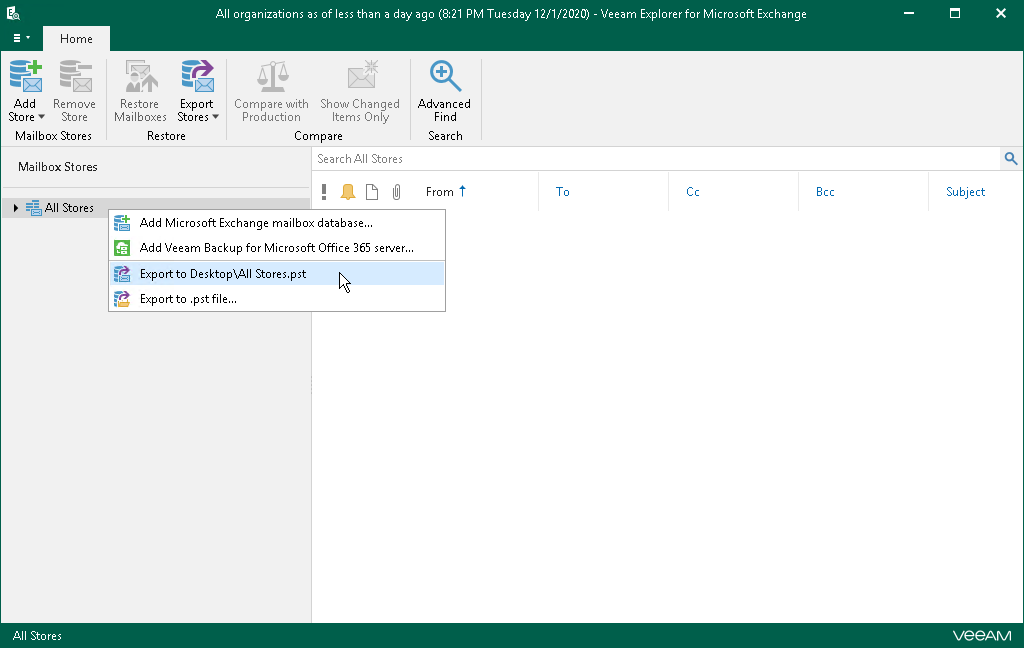Image resolution: width=1024 pixels, height=648 pixels.
Task: Click the search magnifier button
Action: [1011, 159]
